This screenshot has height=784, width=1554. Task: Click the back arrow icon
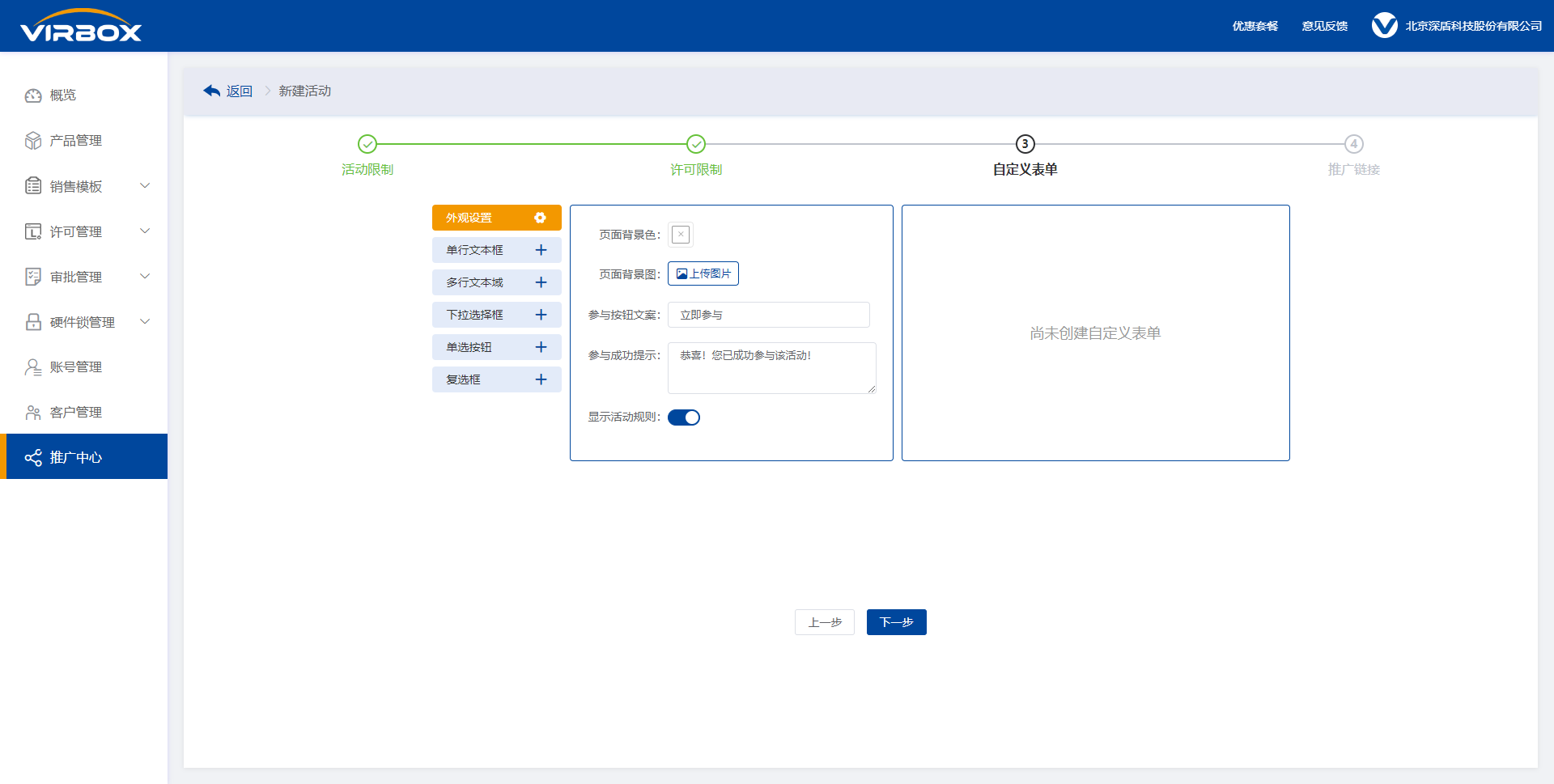coord(212,91)
